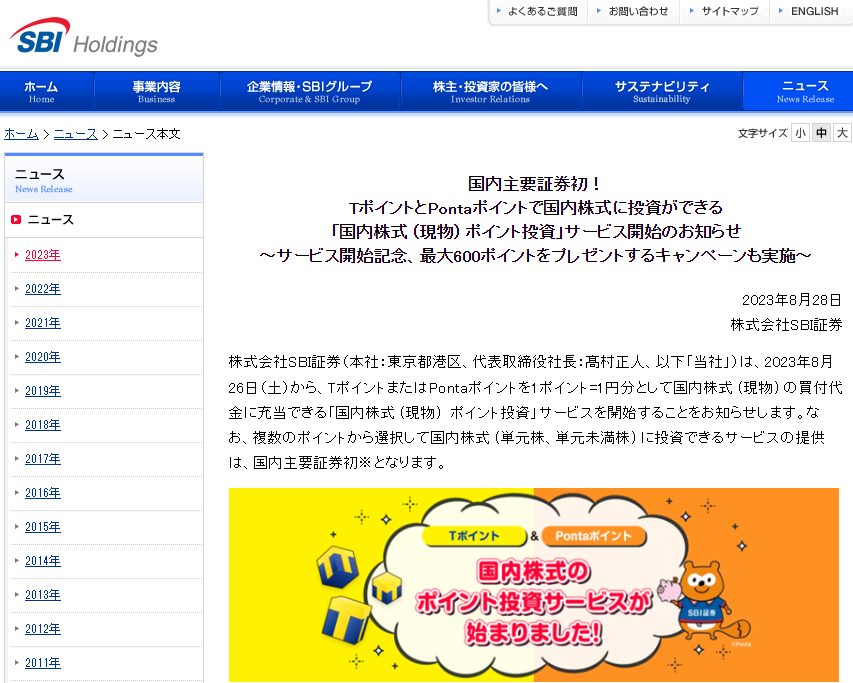The width and height of the screenshot is (853, 683).
Task: Click the date 2023年8月28日
Action: pyautogui.click(x=792, y=300)
